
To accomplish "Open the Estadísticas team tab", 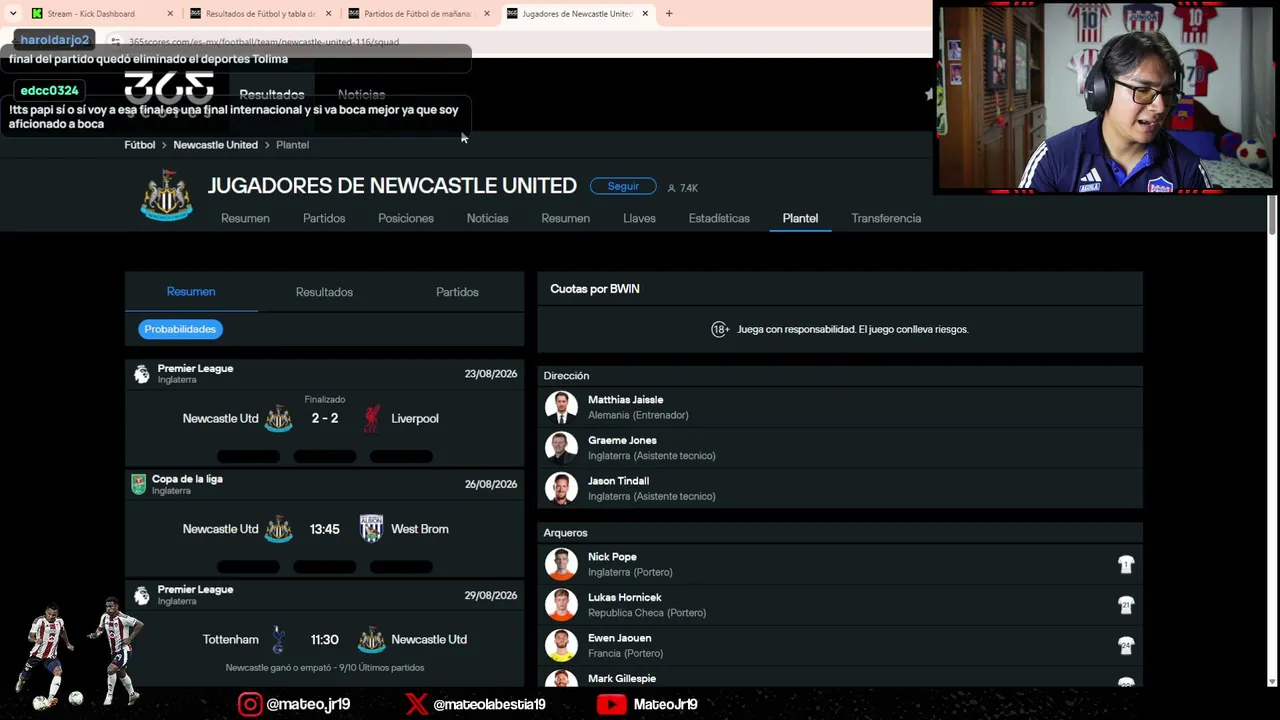I will [x=719, y=218].
